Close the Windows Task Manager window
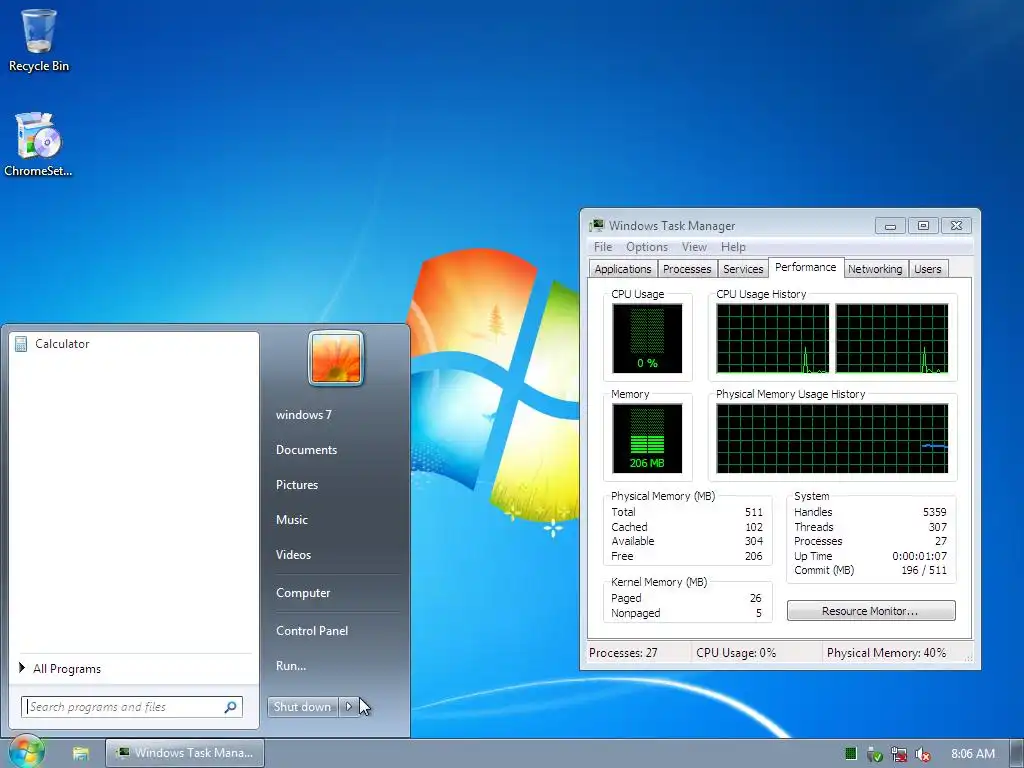The height and width of the screenshot is (768, 1024). pyautogui.click(x=956, y=226)
